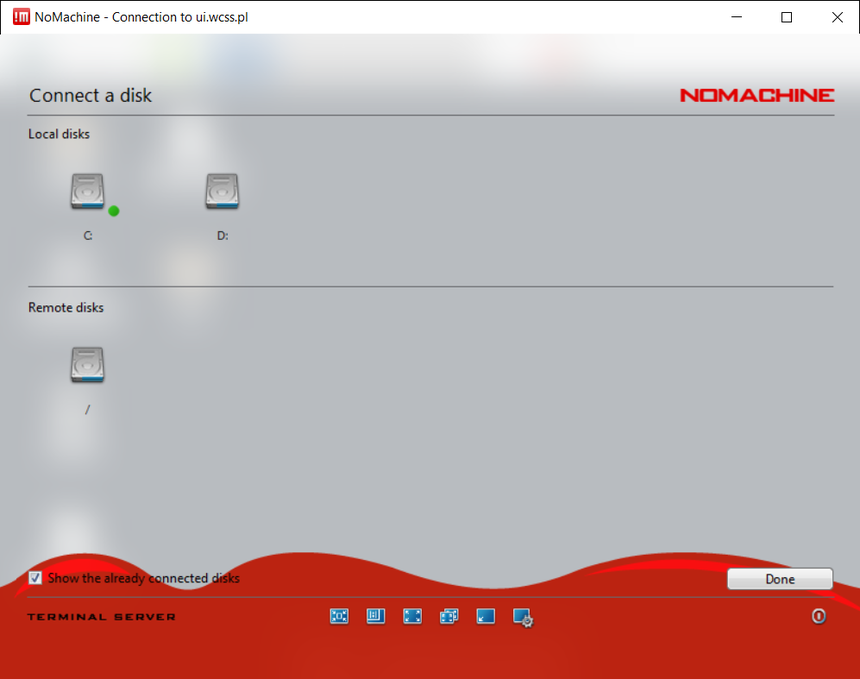Select the remote root "/" disk icon
Viewport: 860px width, 679px height.
[x=88, y=365]
